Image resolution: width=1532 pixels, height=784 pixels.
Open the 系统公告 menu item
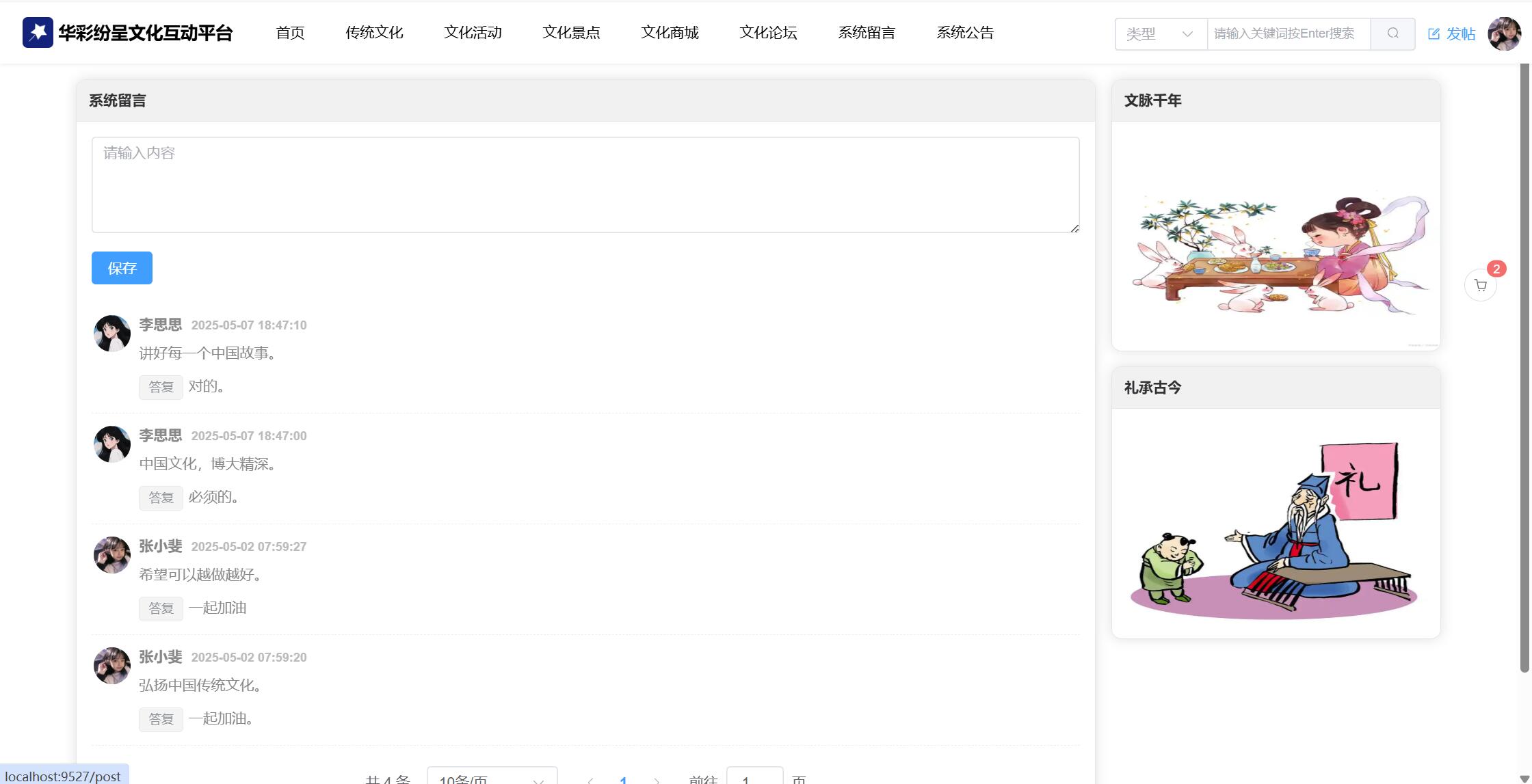(964, 32)
